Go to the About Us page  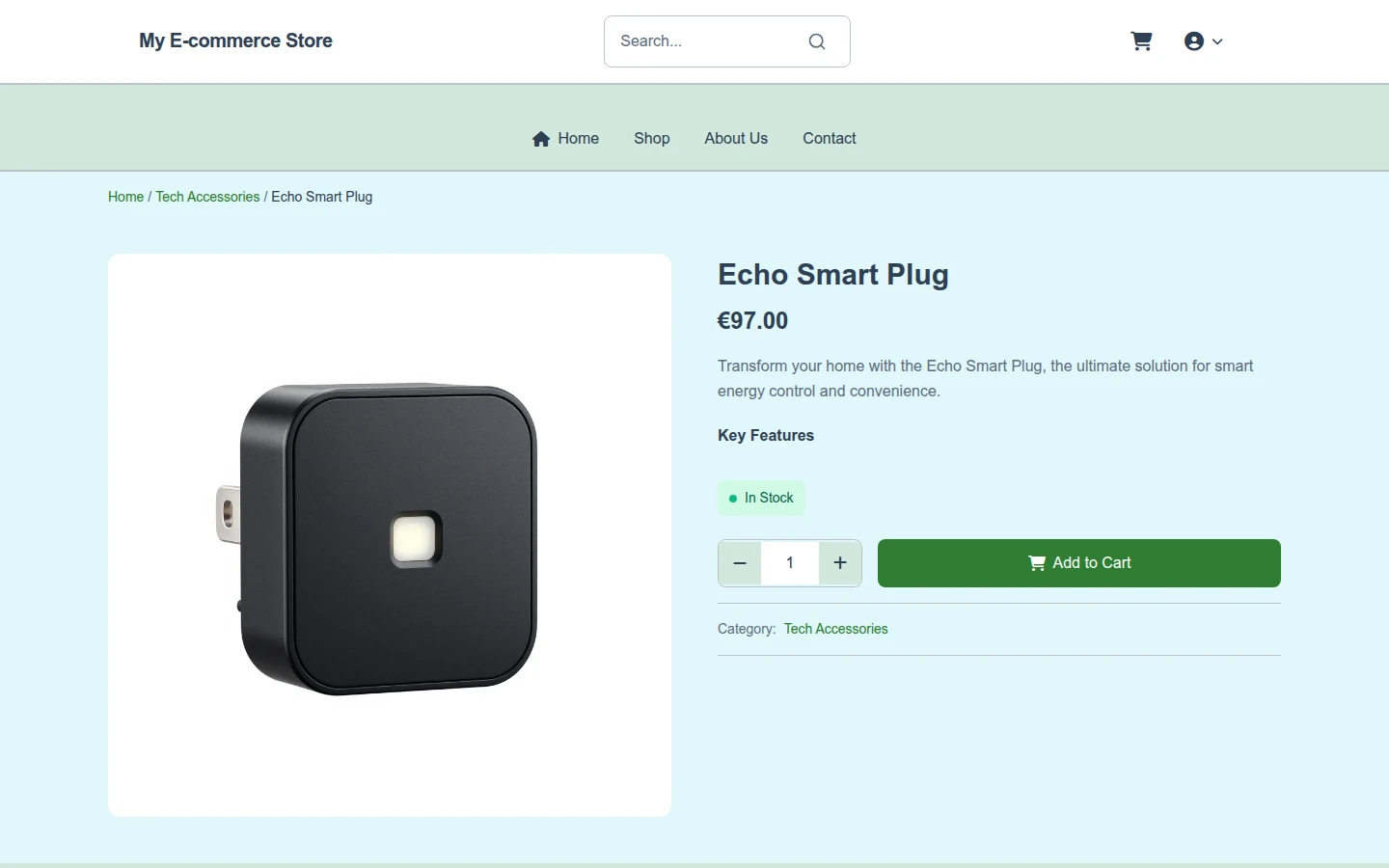(x=736, y=139)
